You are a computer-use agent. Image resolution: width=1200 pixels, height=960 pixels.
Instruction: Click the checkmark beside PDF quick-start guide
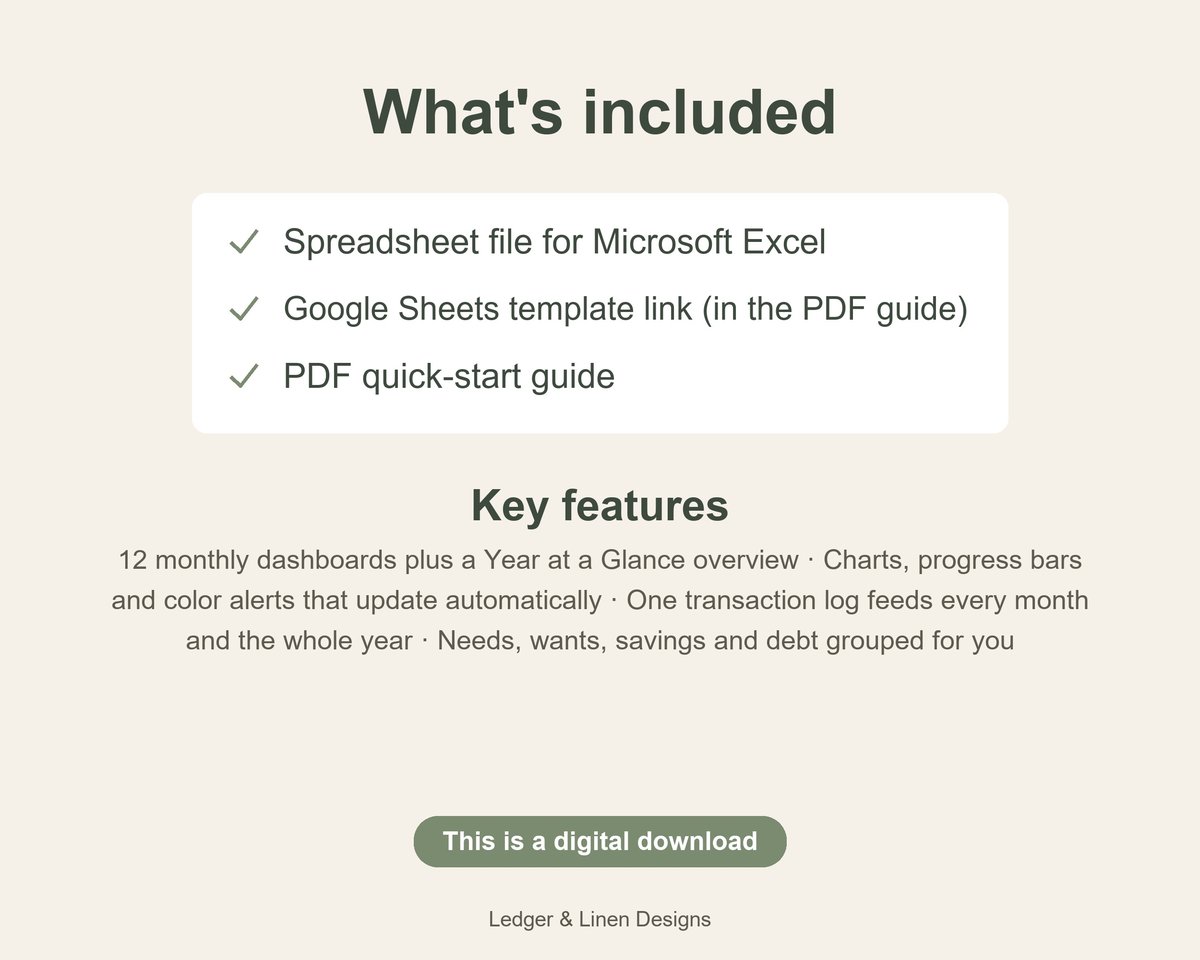pyautogui.click(x=244, y=377)
